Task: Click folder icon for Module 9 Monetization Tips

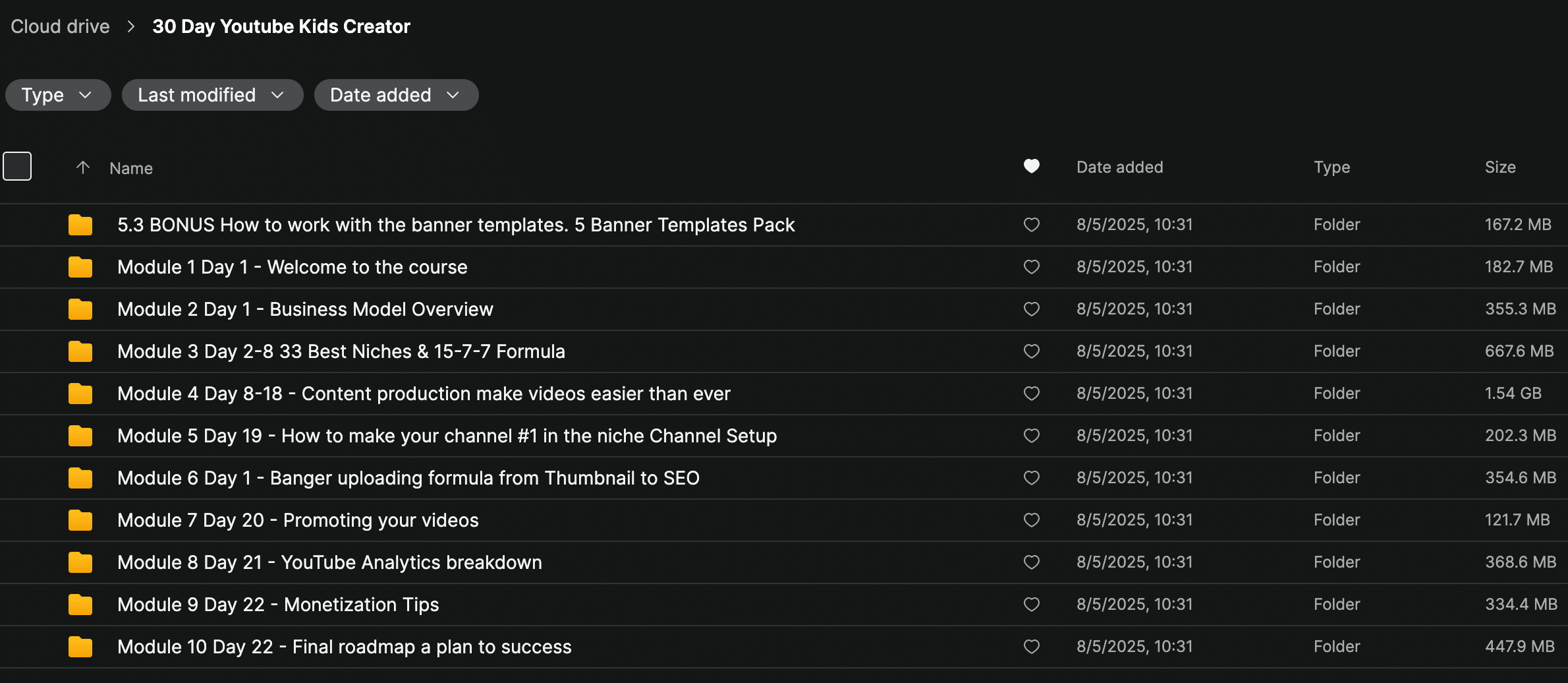Action: (80, 605)
